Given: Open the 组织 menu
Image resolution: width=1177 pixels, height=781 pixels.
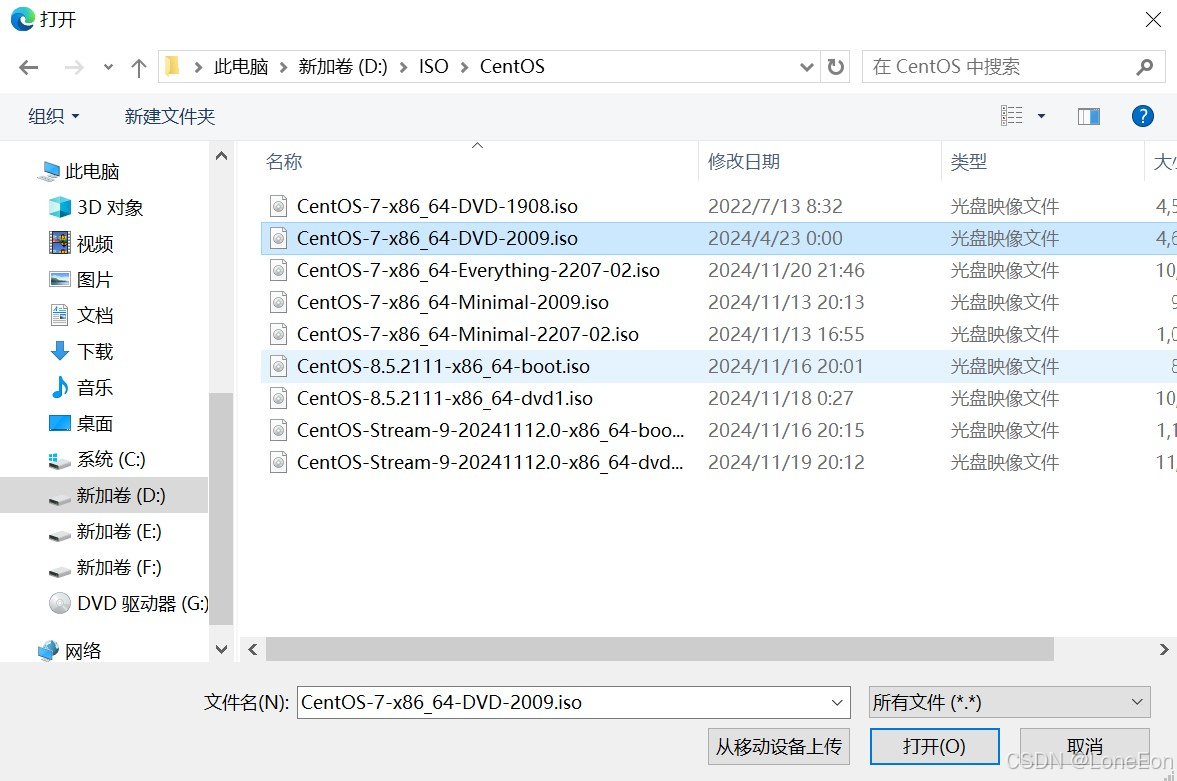Looking at the screenshot, I should pos(53,116).
